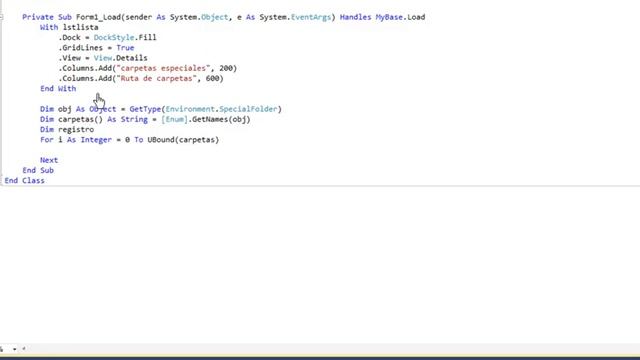The image size is (640, 360).
Task: Click the End Sub line
Action: click(x=38, y=170)
